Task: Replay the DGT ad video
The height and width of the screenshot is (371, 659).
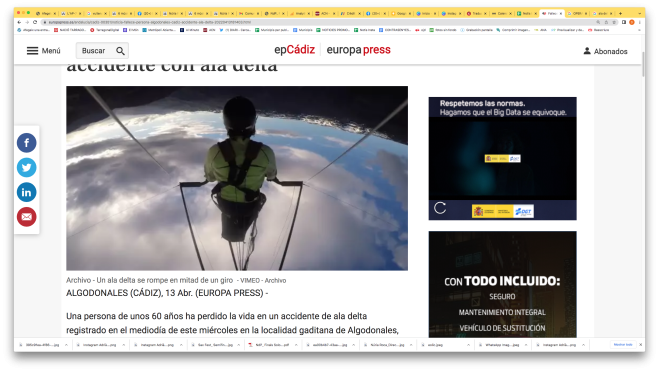Action: 440,208
